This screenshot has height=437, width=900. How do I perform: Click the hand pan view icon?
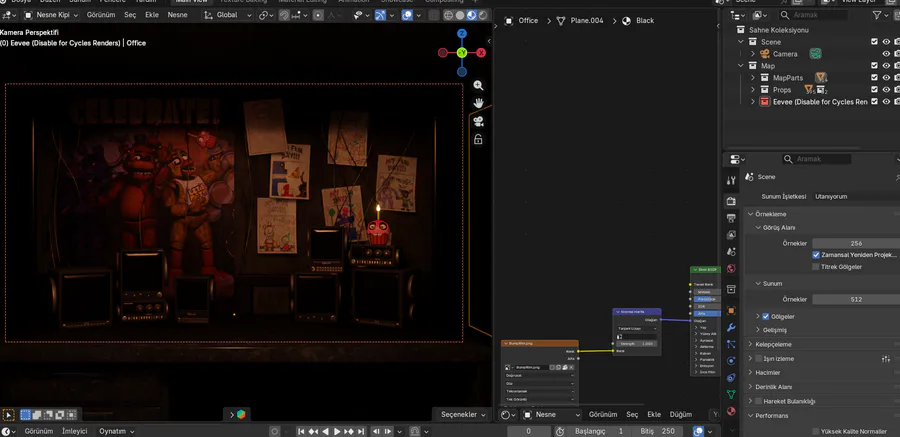tap(478, 103)
